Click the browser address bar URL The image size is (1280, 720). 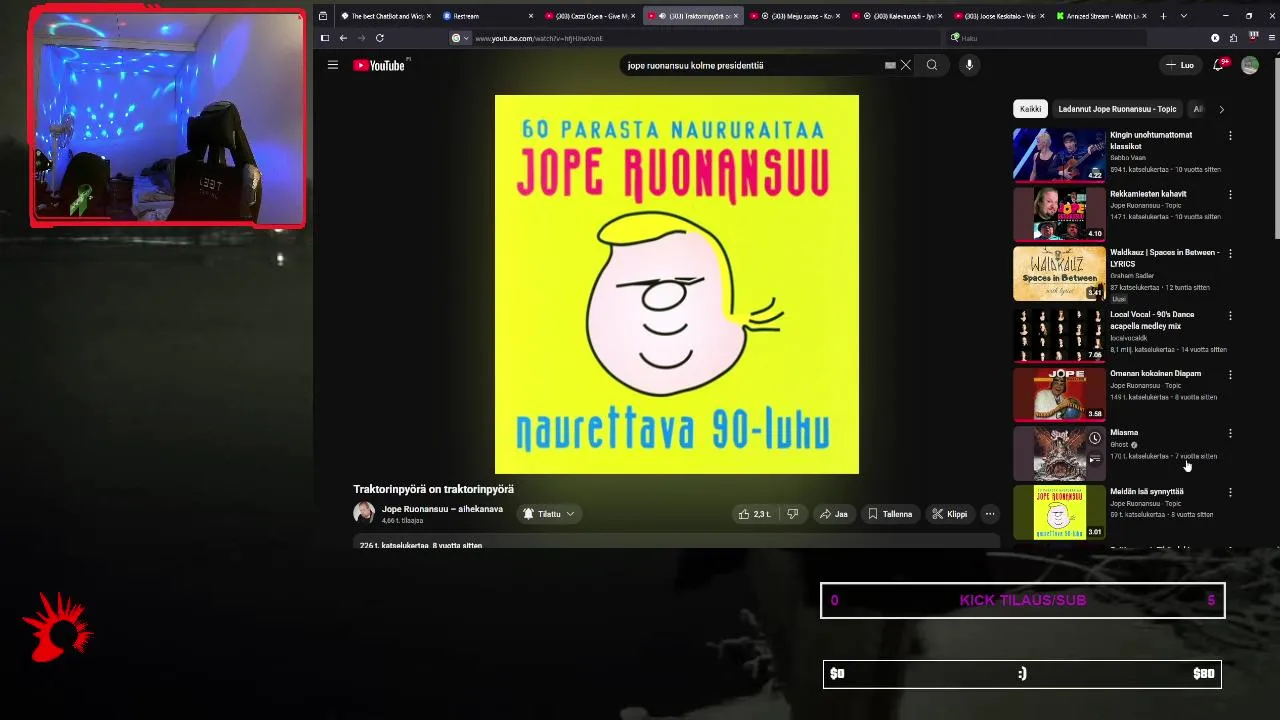539,38
